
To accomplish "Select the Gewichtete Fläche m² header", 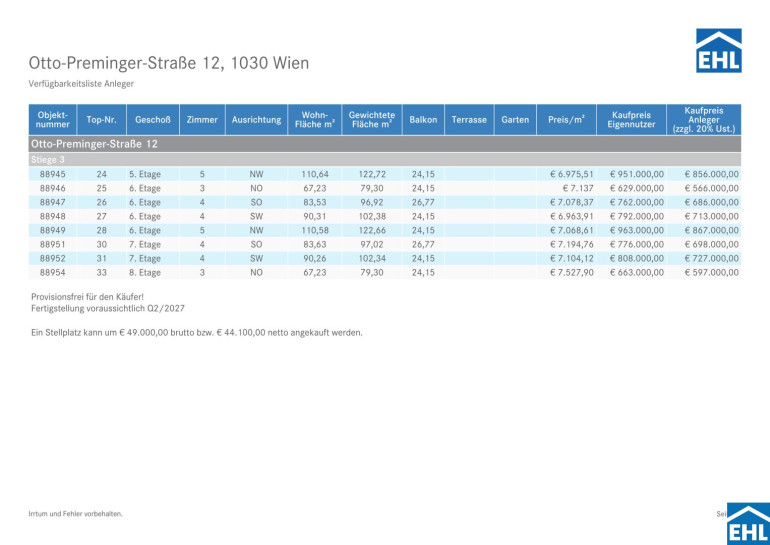I will point(371,119).
